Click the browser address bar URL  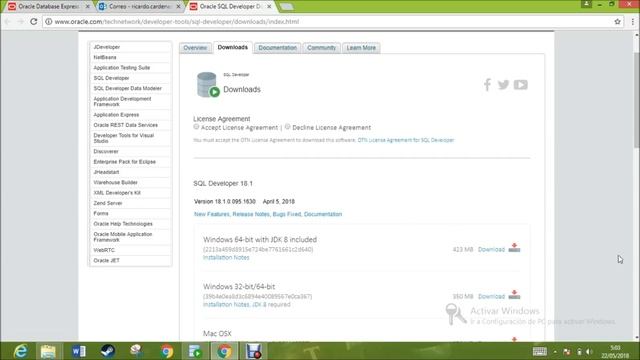click(x=177, y=22)
